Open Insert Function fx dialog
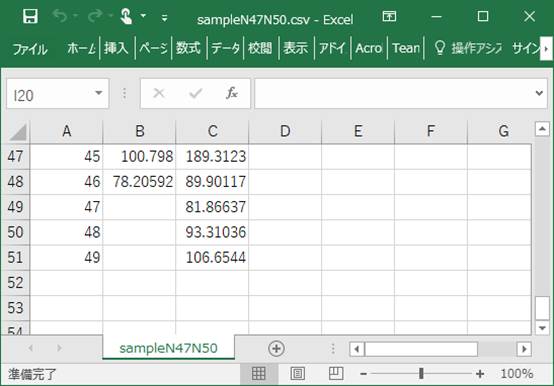The height and width of the screenshot is (386, 554). click(231, 94)
